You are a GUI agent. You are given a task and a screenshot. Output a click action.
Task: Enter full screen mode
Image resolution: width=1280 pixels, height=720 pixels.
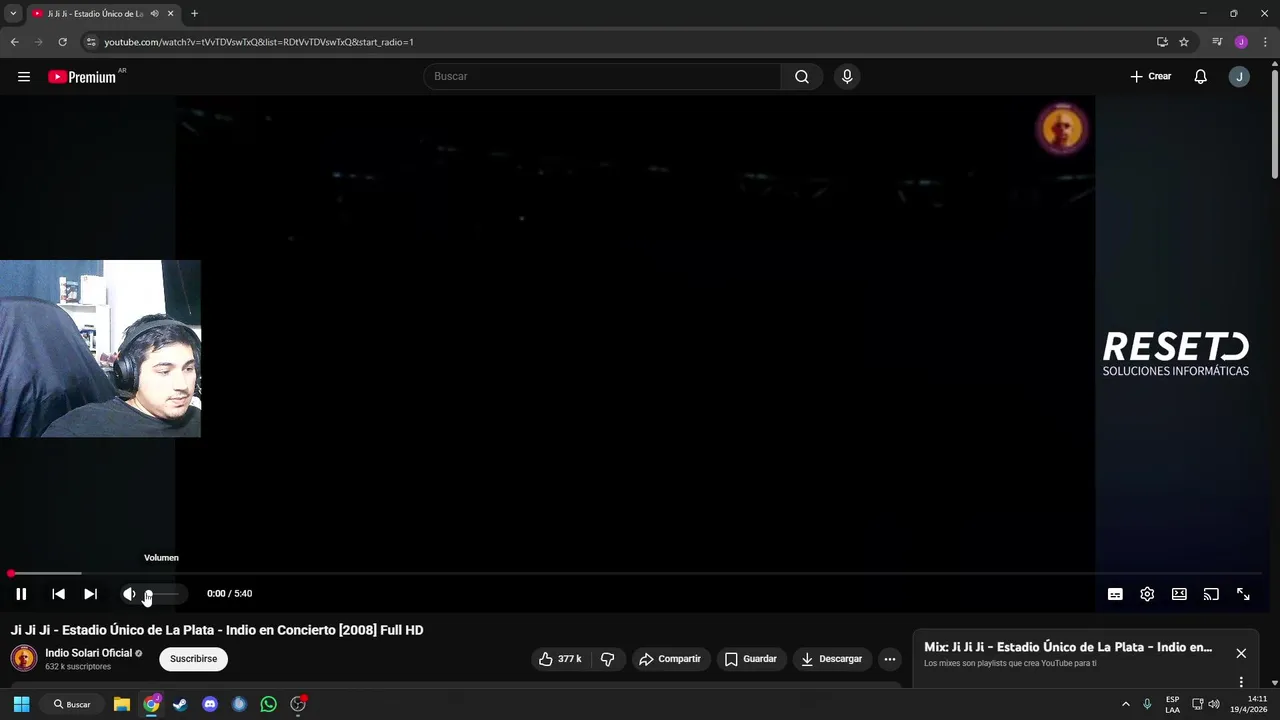(x=1243, y=594)
